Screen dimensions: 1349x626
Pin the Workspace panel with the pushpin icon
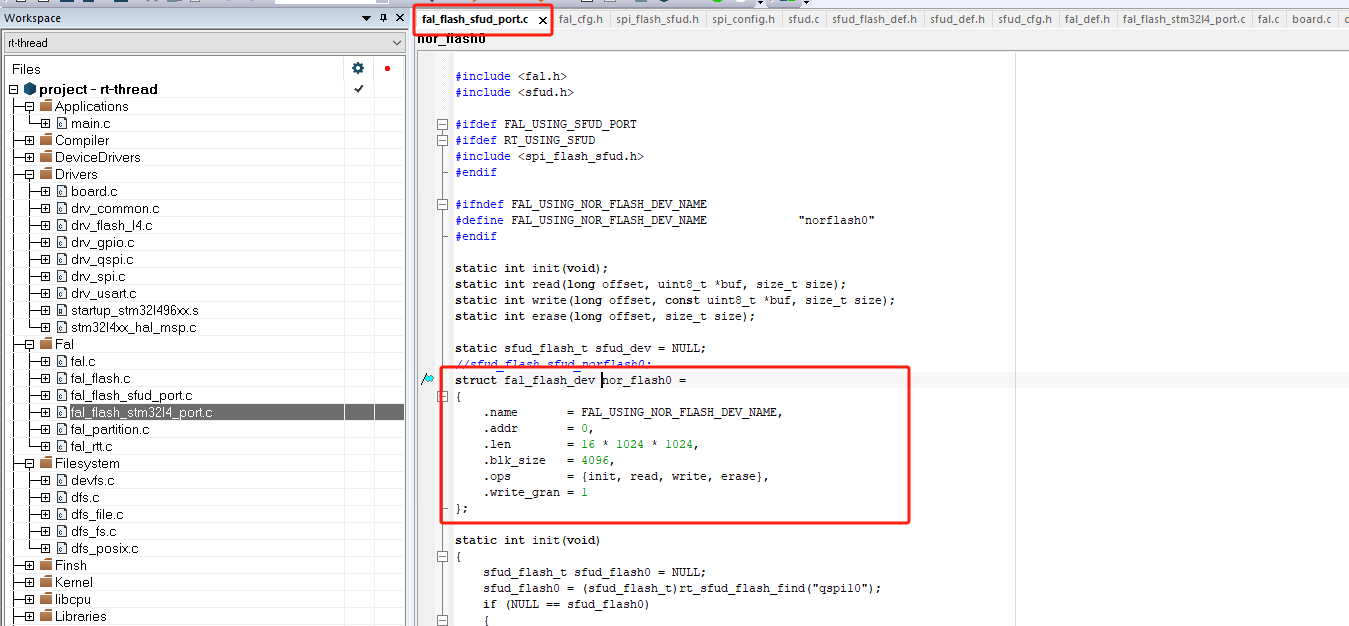[x=382, y=18]
